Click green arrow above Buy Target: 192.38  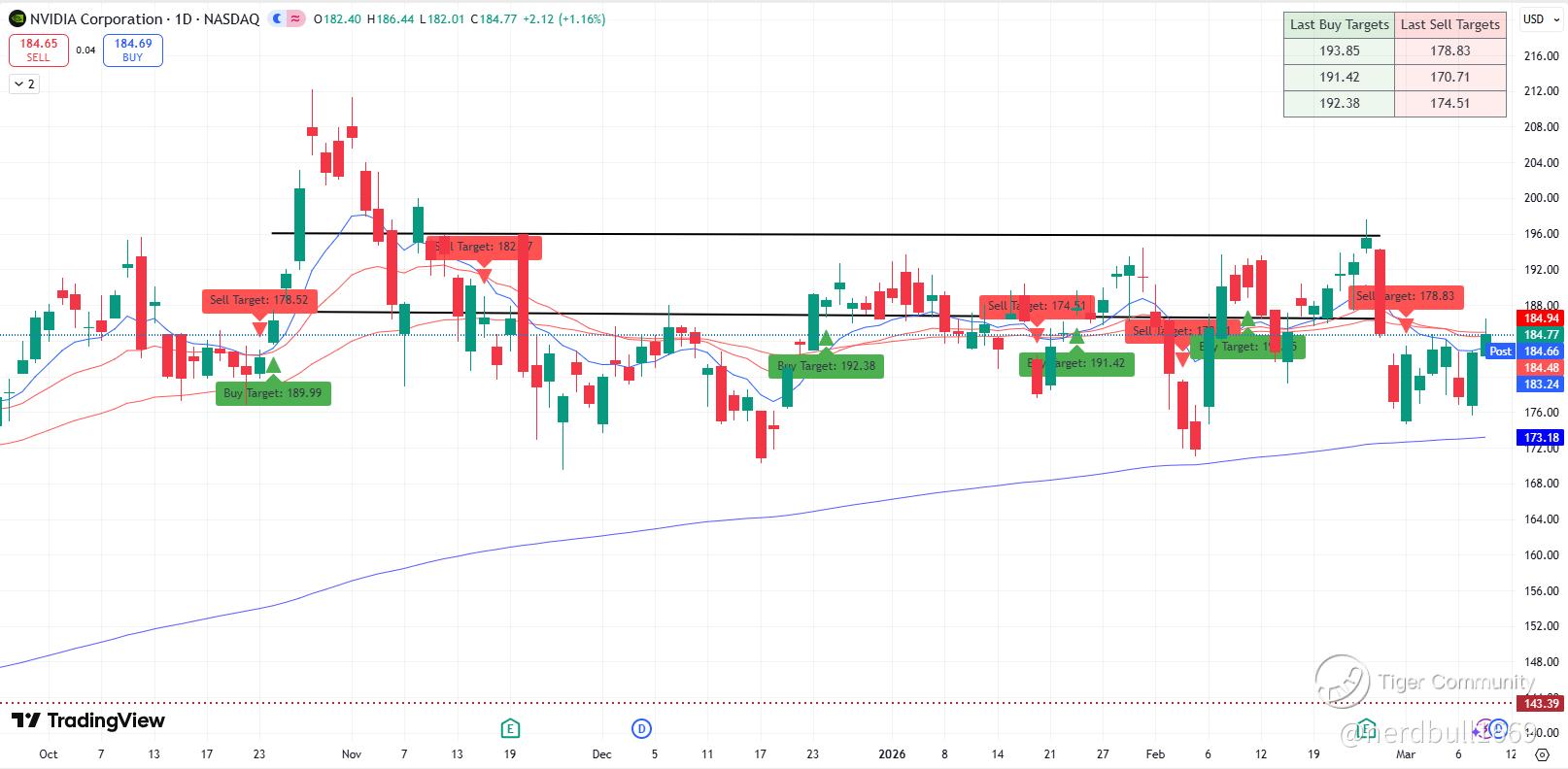click(x=826, y=339)
